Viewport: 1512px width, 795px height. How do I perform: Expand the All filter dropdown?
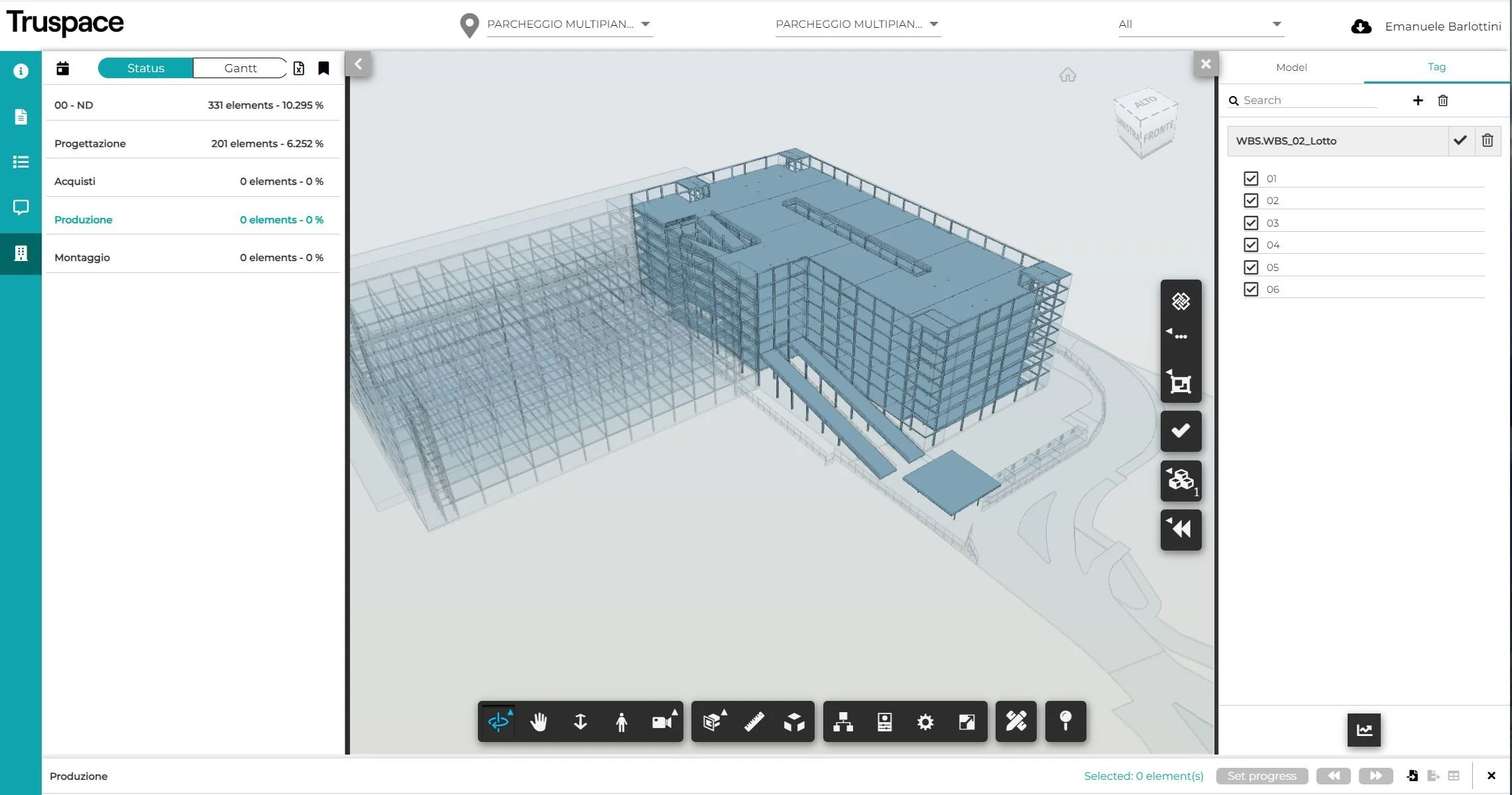(1200, 25)
